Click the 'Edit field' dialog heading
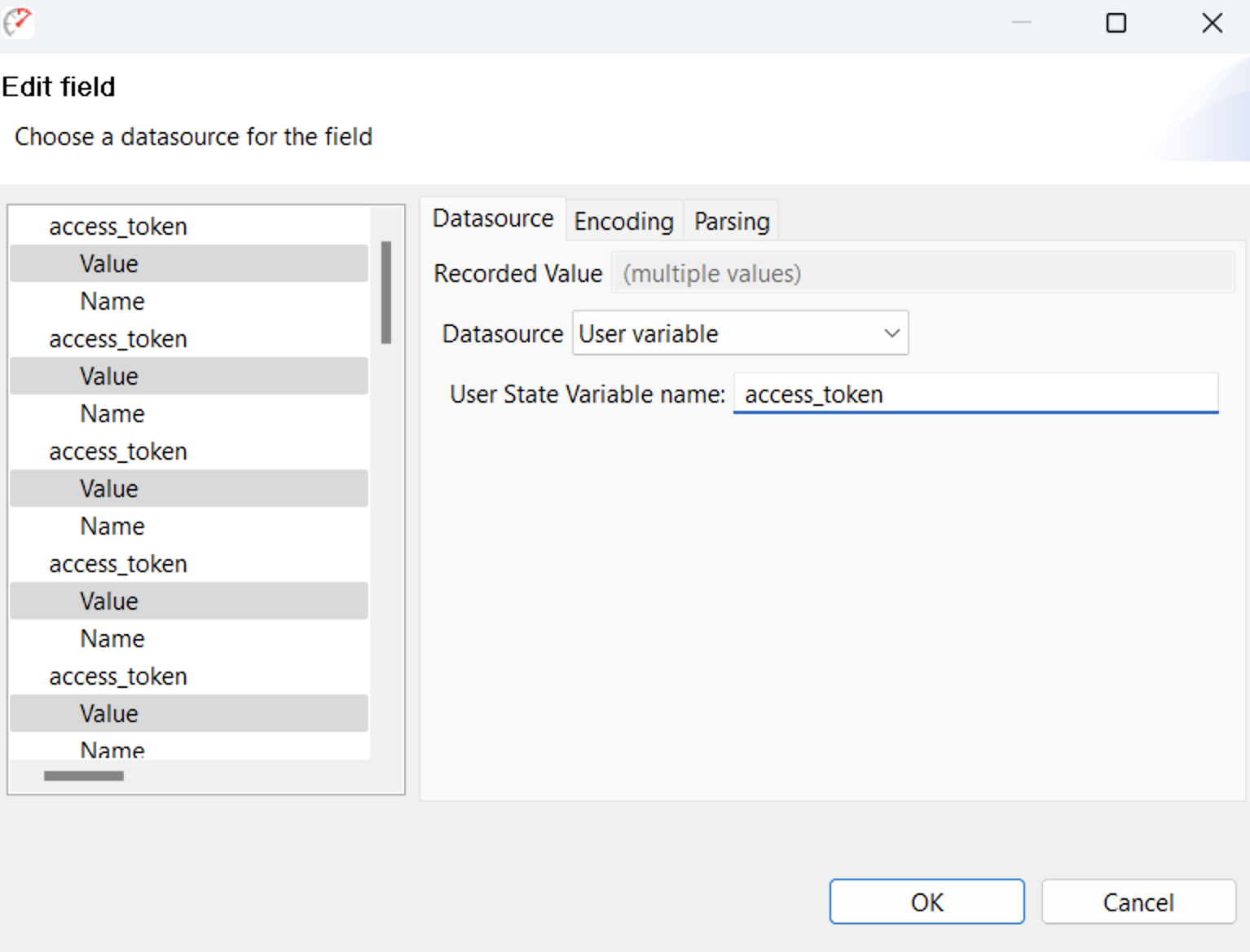Screen dimensions: 1250x952 [59, 86]
